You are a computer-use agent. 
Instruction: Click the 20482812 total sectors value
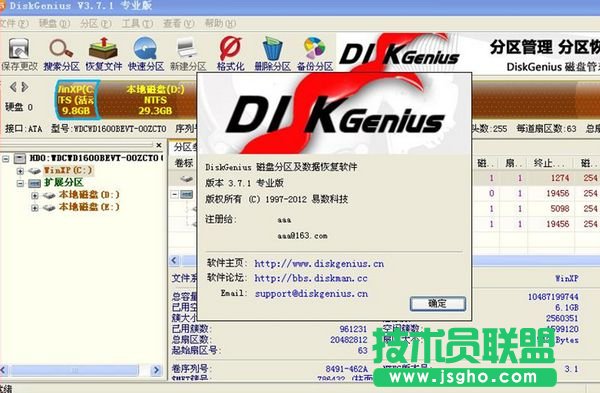tap(349, 340)
